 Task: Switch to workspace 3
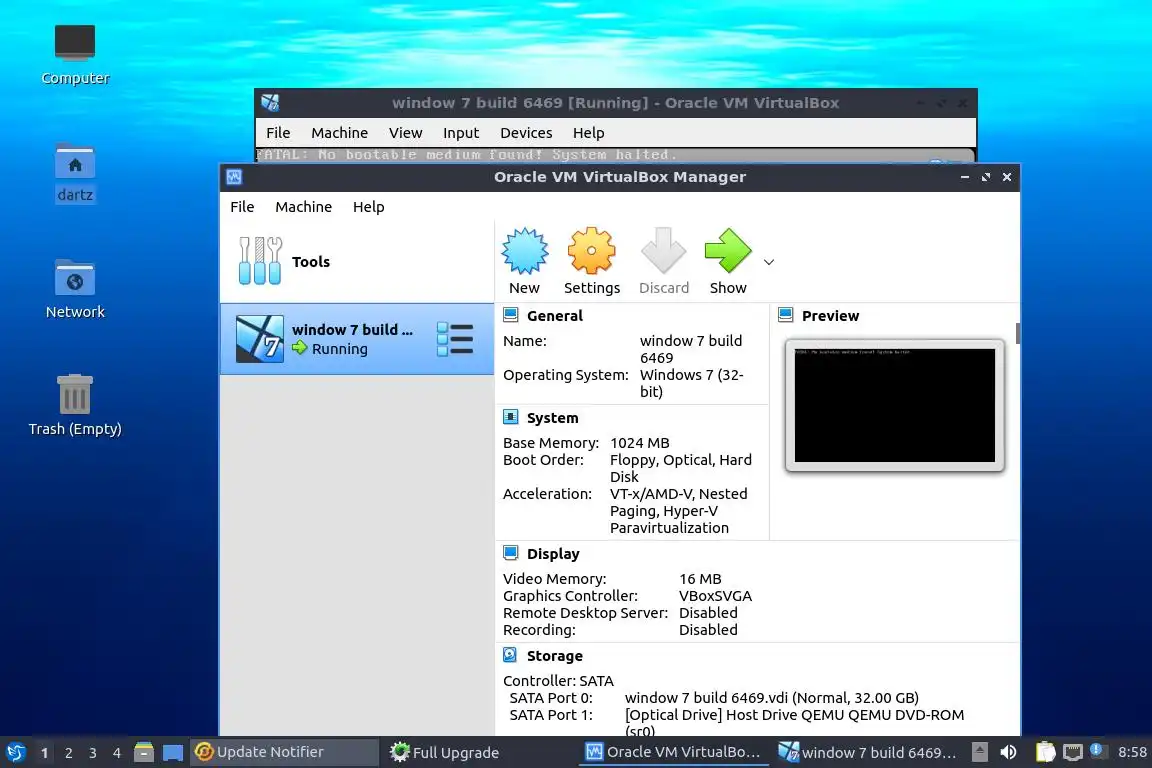(93, 753)
